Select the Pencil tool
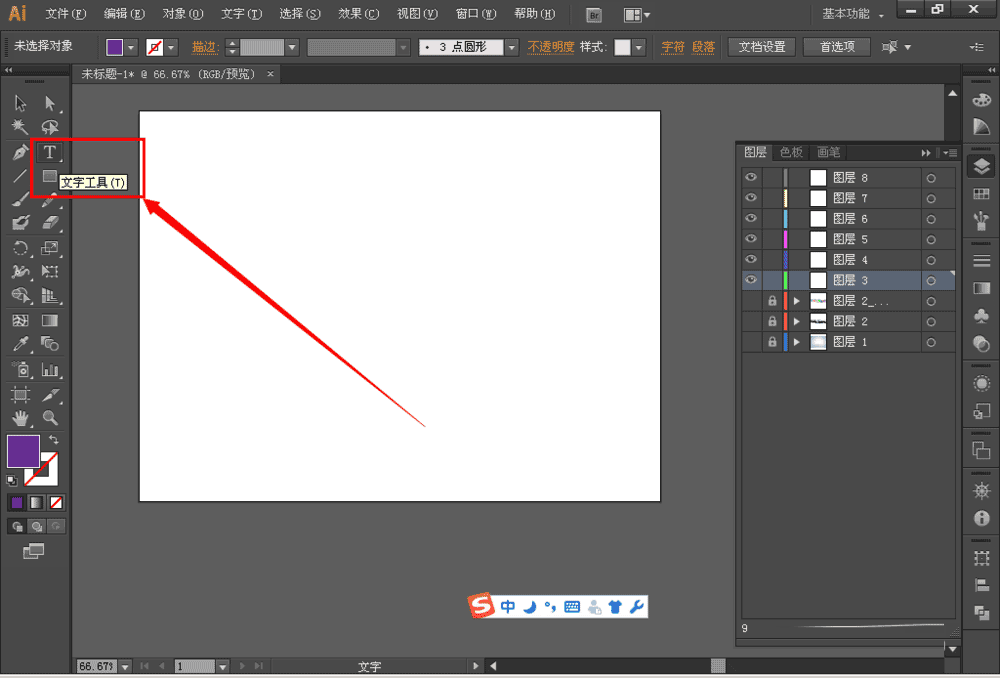Screen dimensions: 1000x678 coord(50,200)
